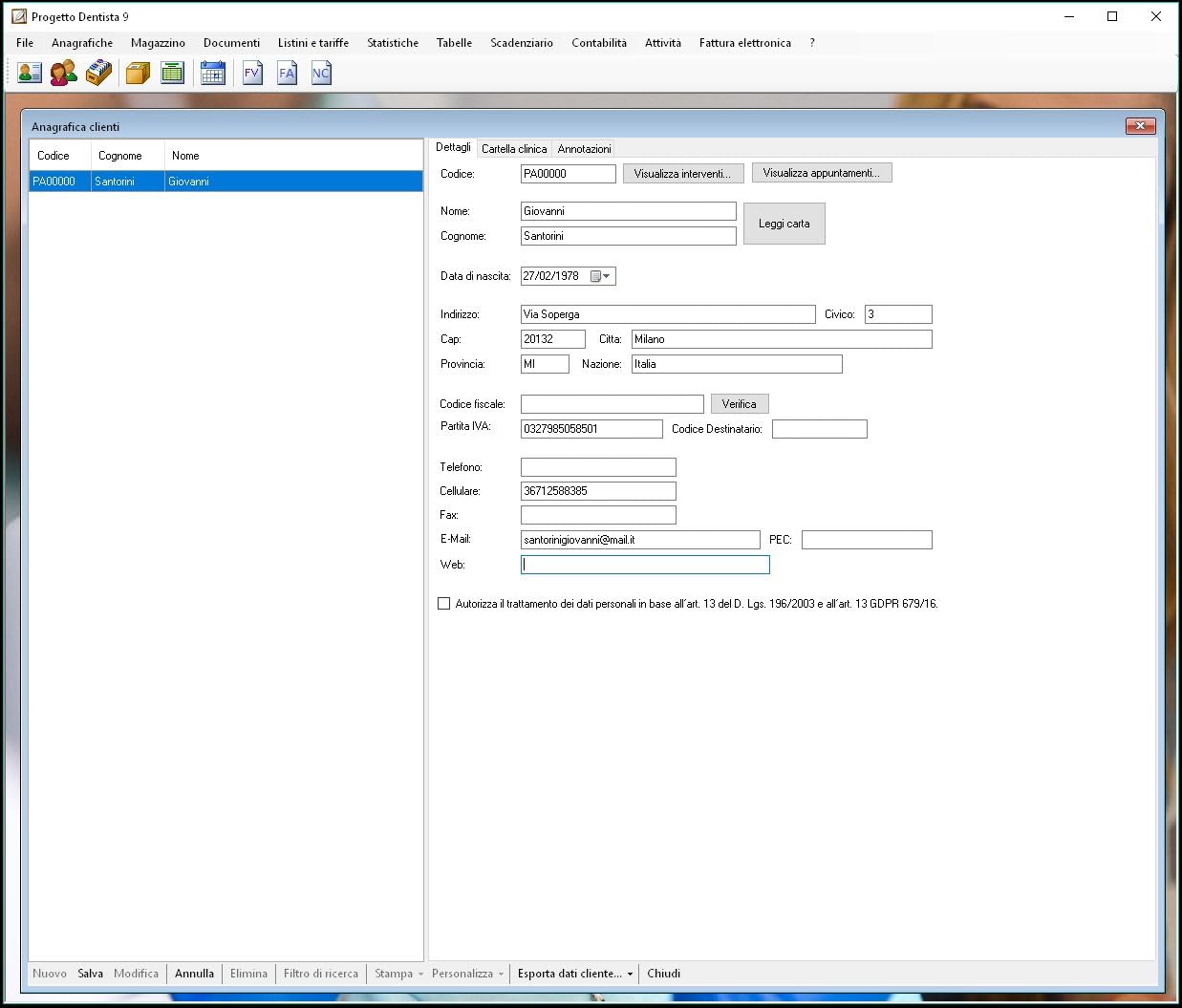Screen dimensions: 1182x1008
Task: Expand the Esporta dati cliente dropdown arrow
Action: click(x=630, y=975)
